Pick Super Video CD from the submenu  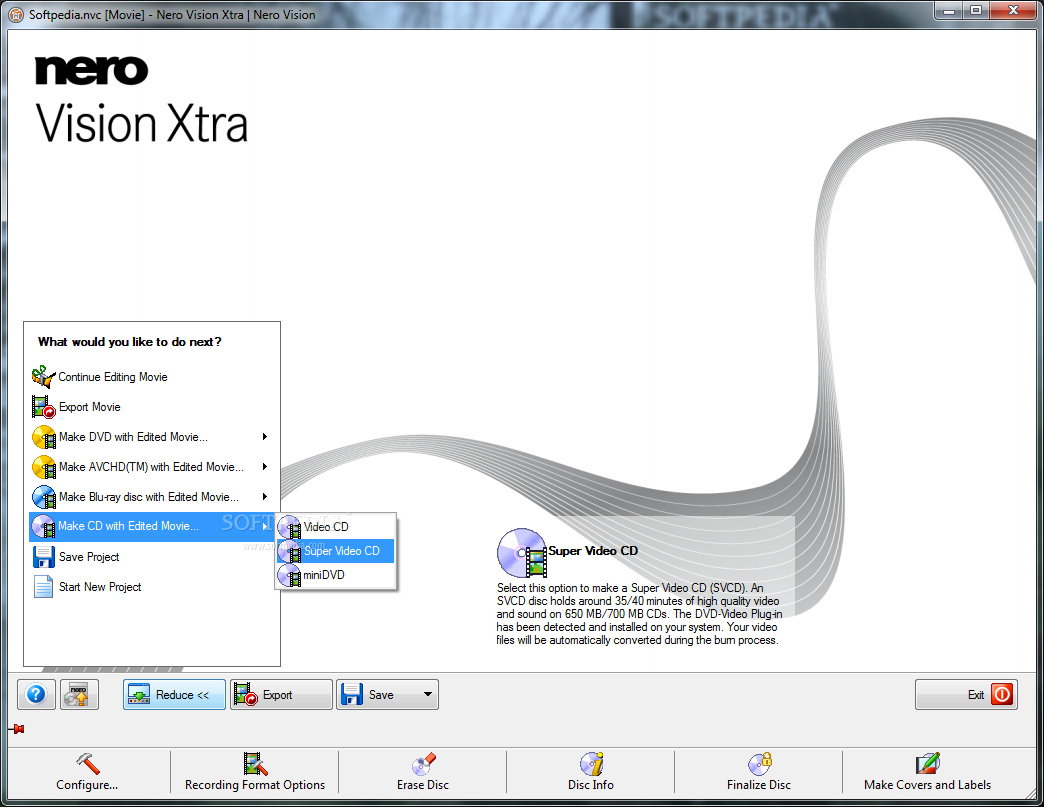[336, 551]
